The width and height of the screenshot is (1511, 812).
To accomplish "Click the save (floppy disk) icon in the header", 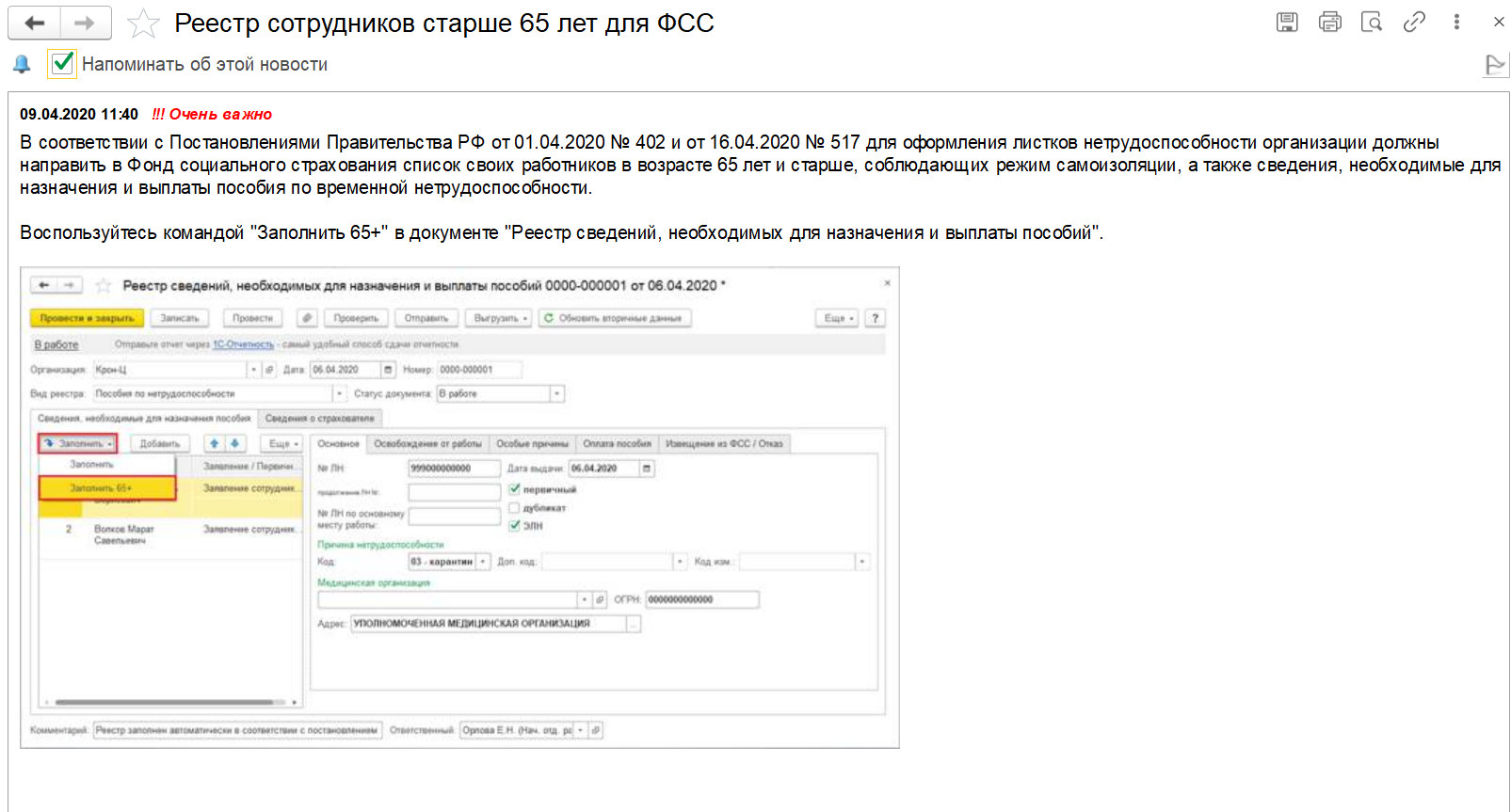I will [1287, 22].
